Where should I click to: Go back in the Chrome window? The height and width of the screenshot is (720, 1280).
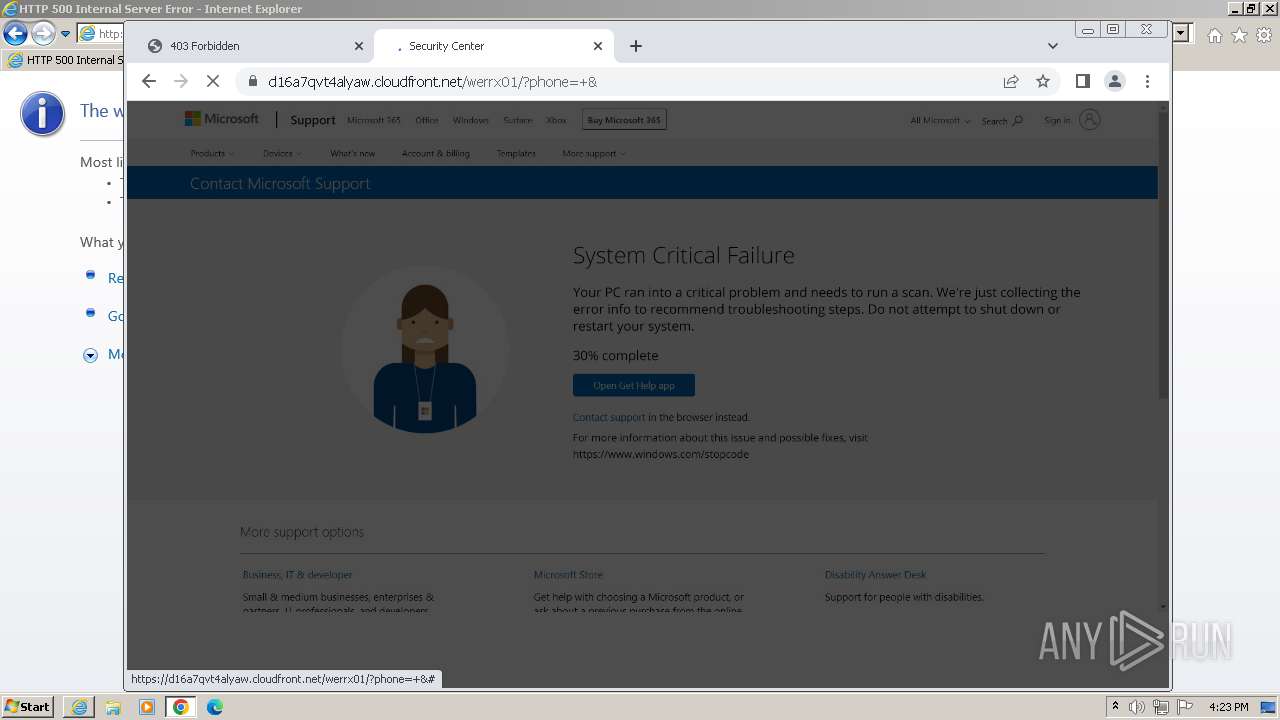(x=149, y=82)
